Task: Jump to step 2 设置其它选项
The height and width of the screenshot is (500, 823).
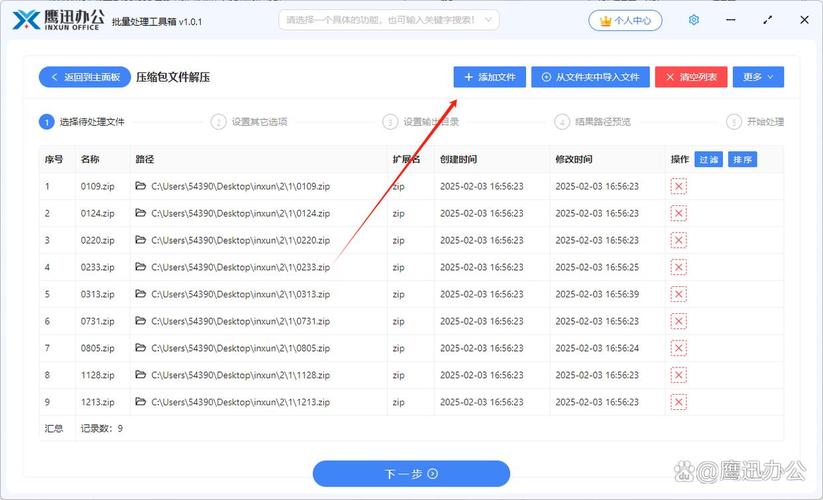Action: point(249,122)
